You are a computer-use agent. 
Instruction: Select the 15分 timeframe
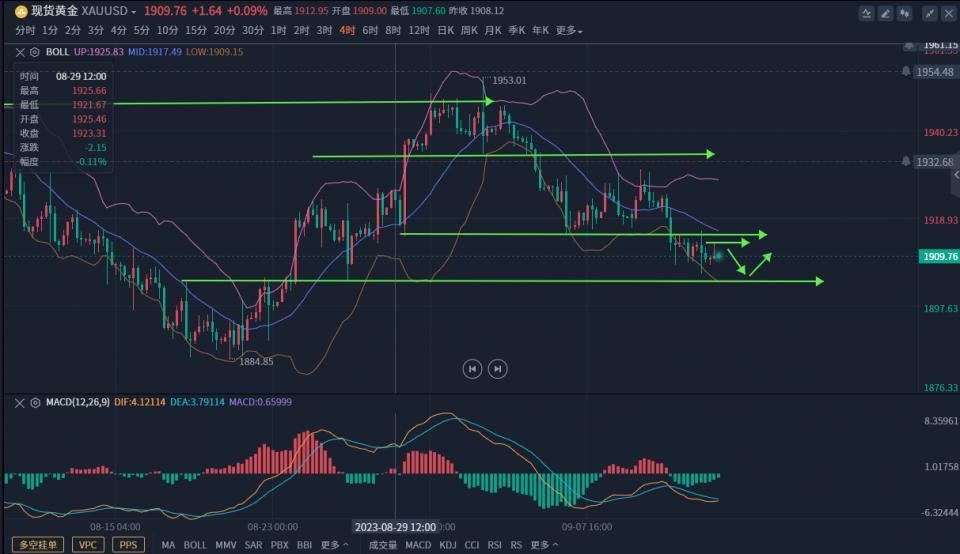196,30
